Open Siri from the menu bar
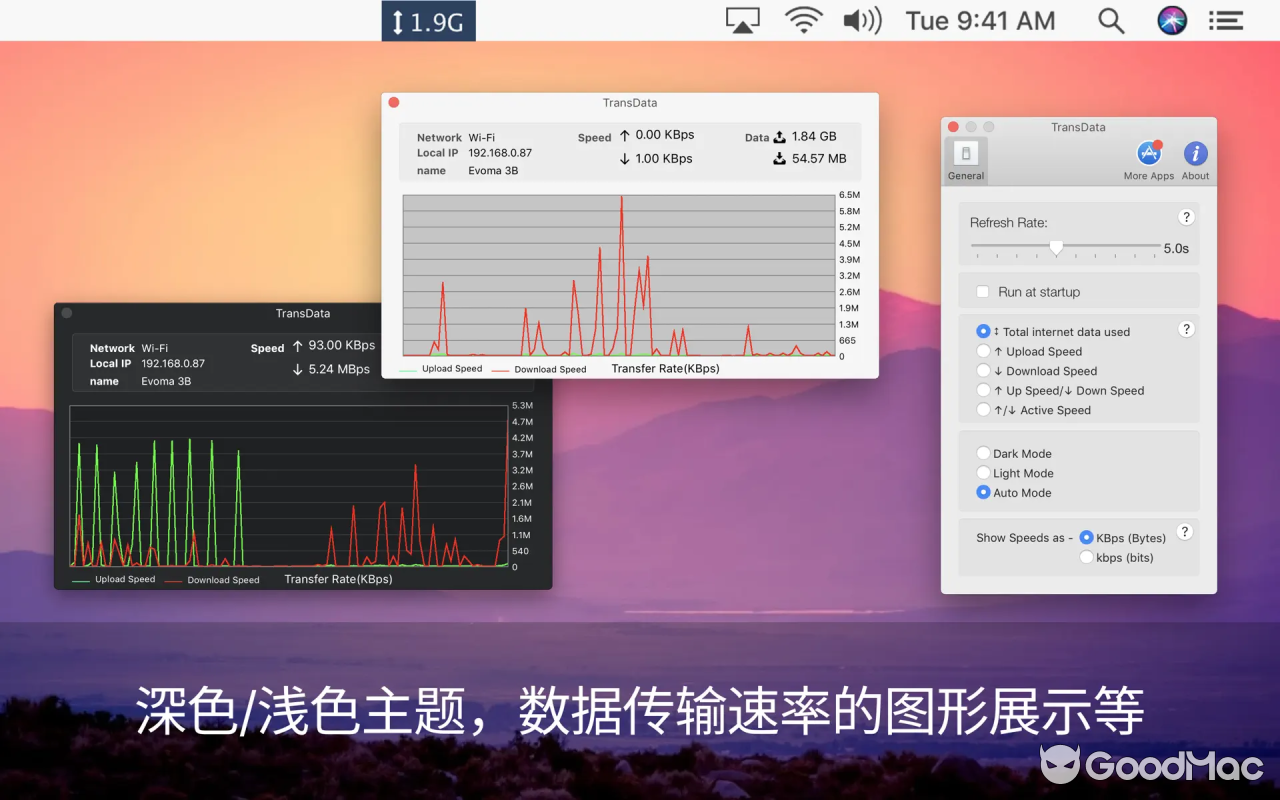The image size is (1280, 800). point(1171,19)
